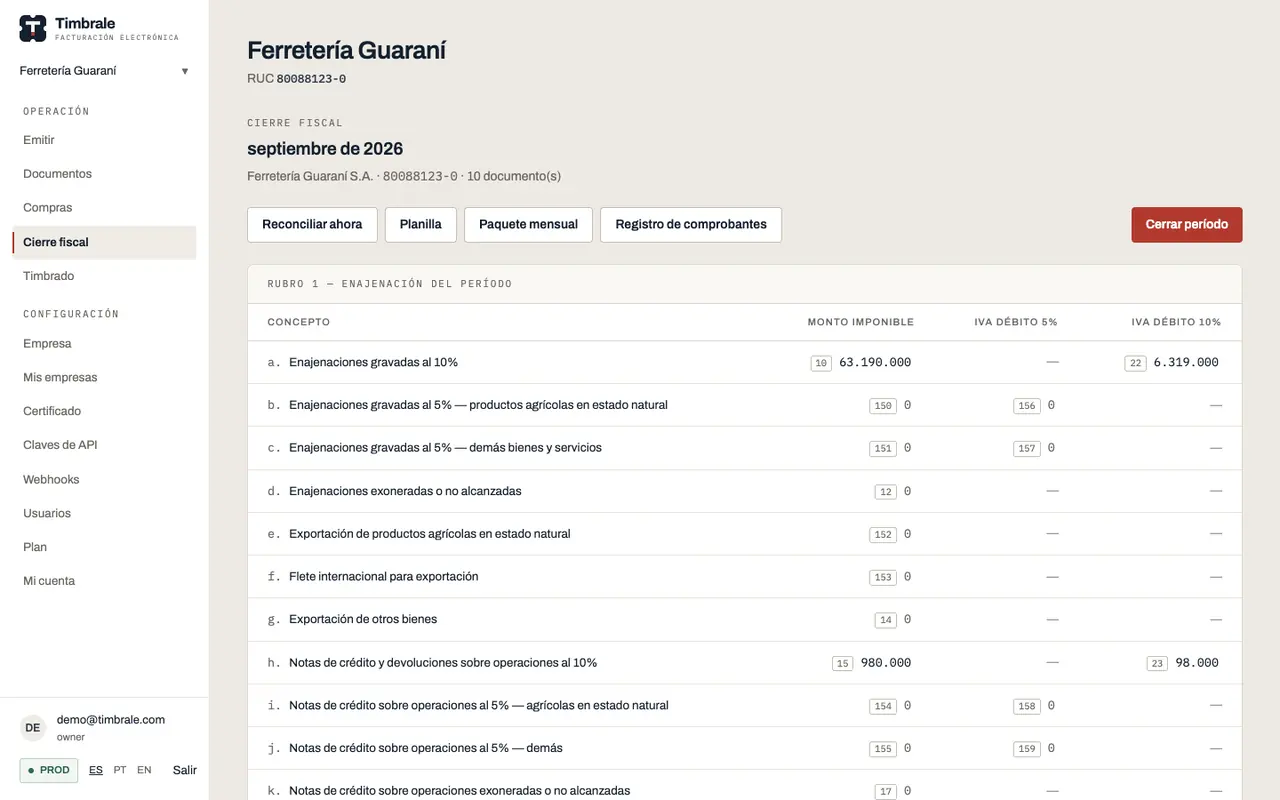This screenshot has height=800, width=1280.
Task: Click the MONTO IMPONIBLE column header
Action: coord(861,322)
